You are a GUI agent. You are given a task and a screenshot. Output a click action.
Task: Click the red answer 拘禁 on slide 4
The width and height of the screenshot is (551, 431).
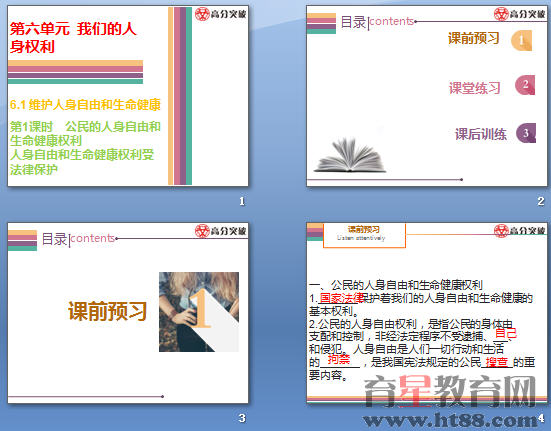(x=339, y=359)
